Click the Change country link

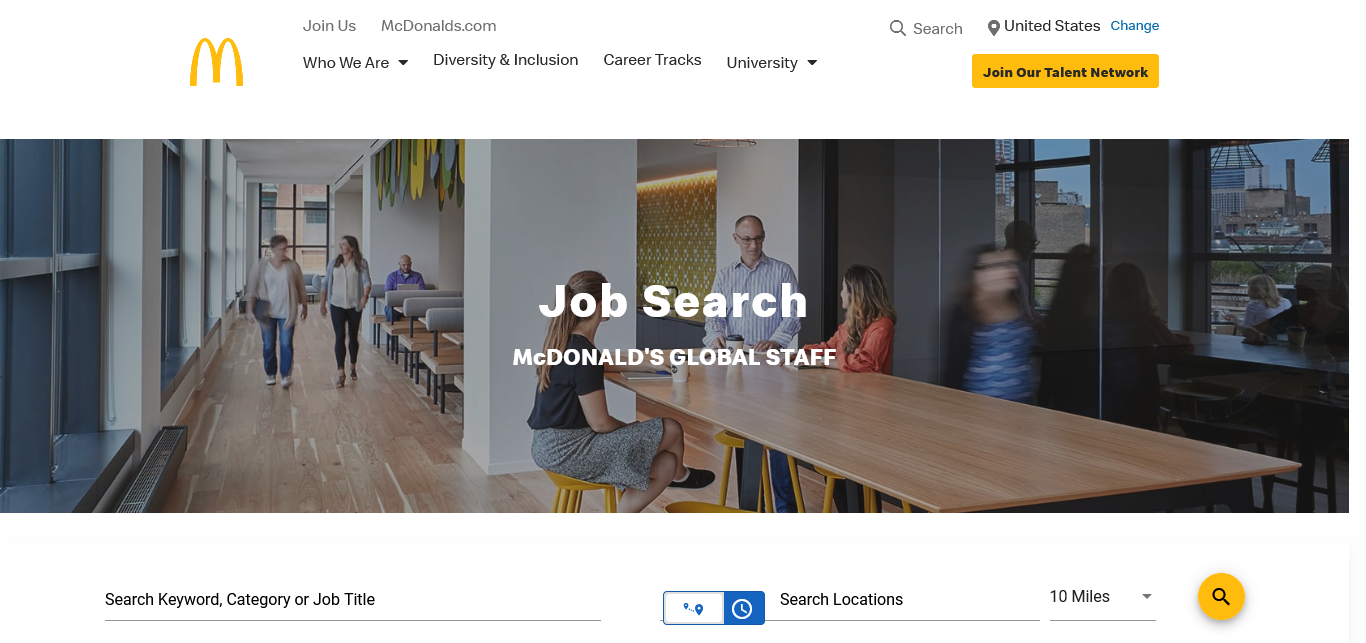[1135, 26]
